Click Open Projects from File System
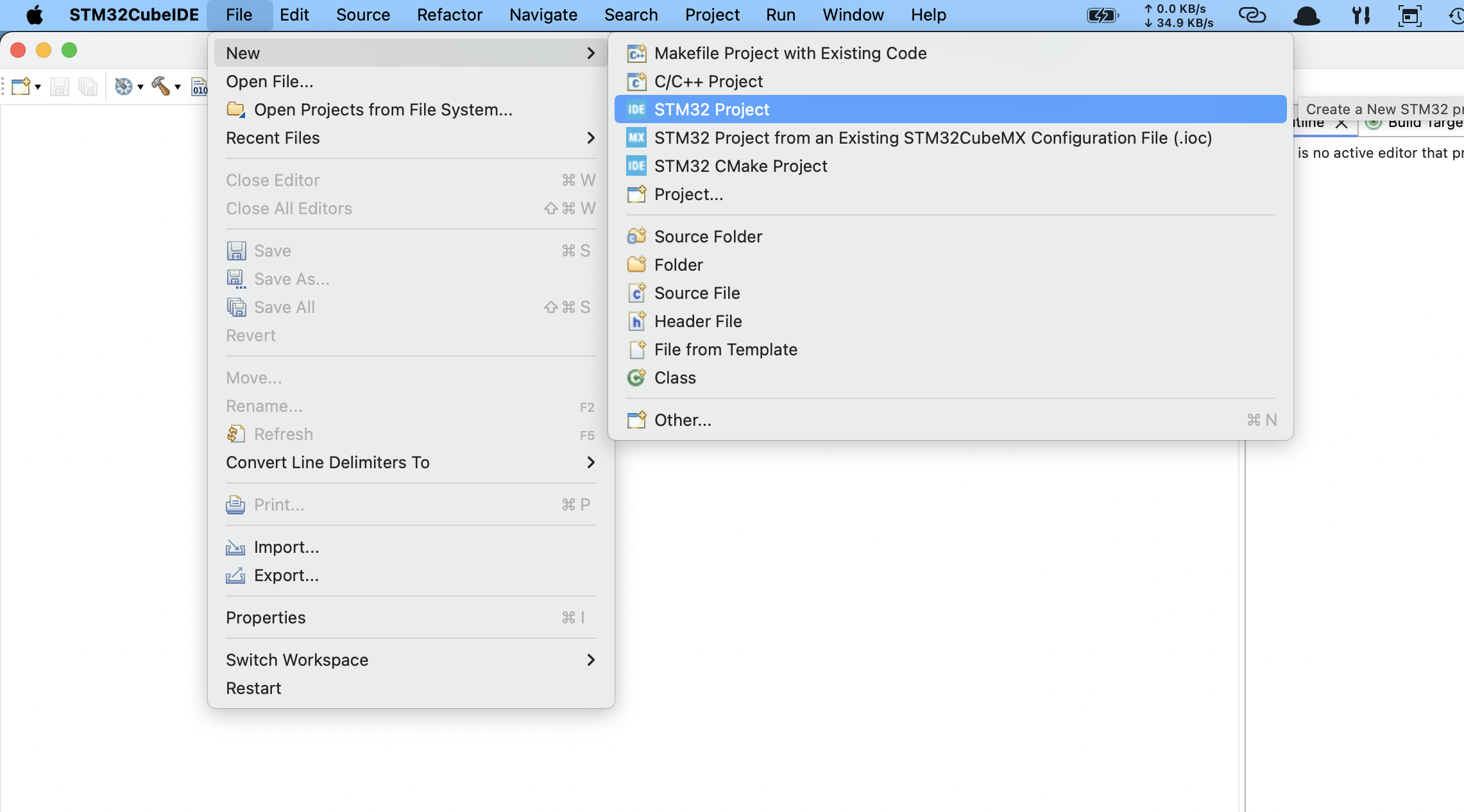Image resolution: width=1464 pixels, height=812 pixels. coord(383,110)
